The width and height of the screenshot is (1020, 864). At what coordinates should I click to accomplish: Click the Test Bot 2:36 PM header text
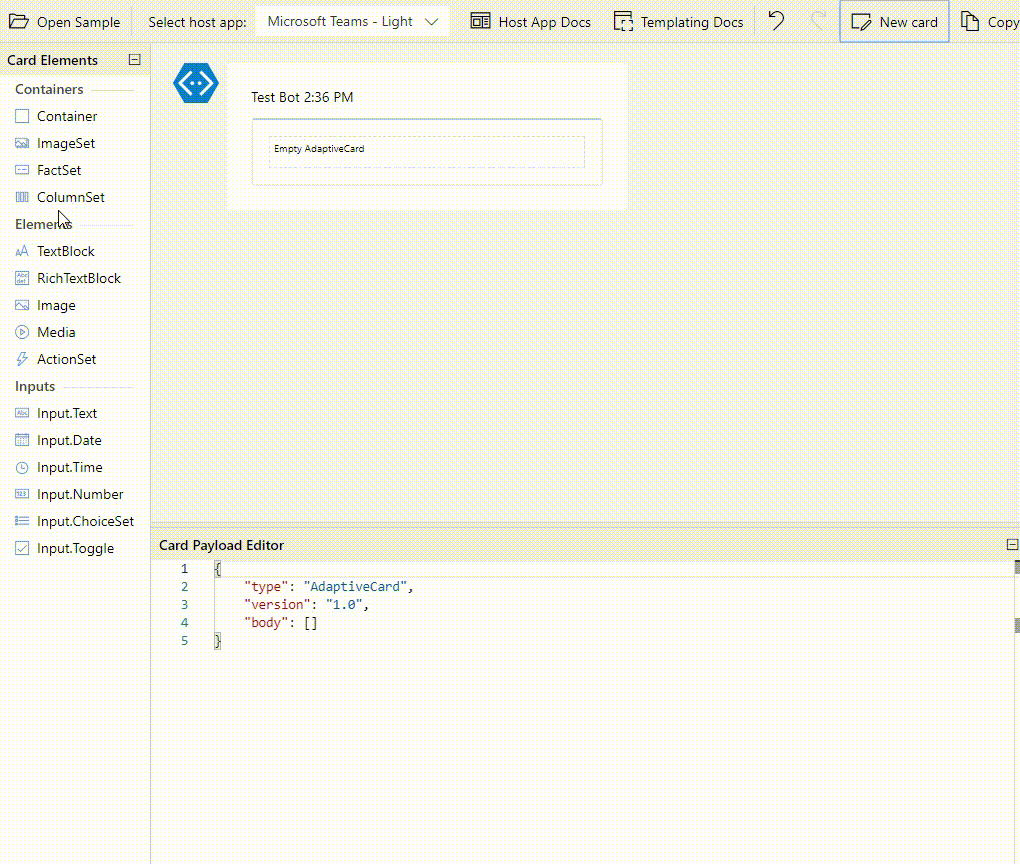(302, 98)
